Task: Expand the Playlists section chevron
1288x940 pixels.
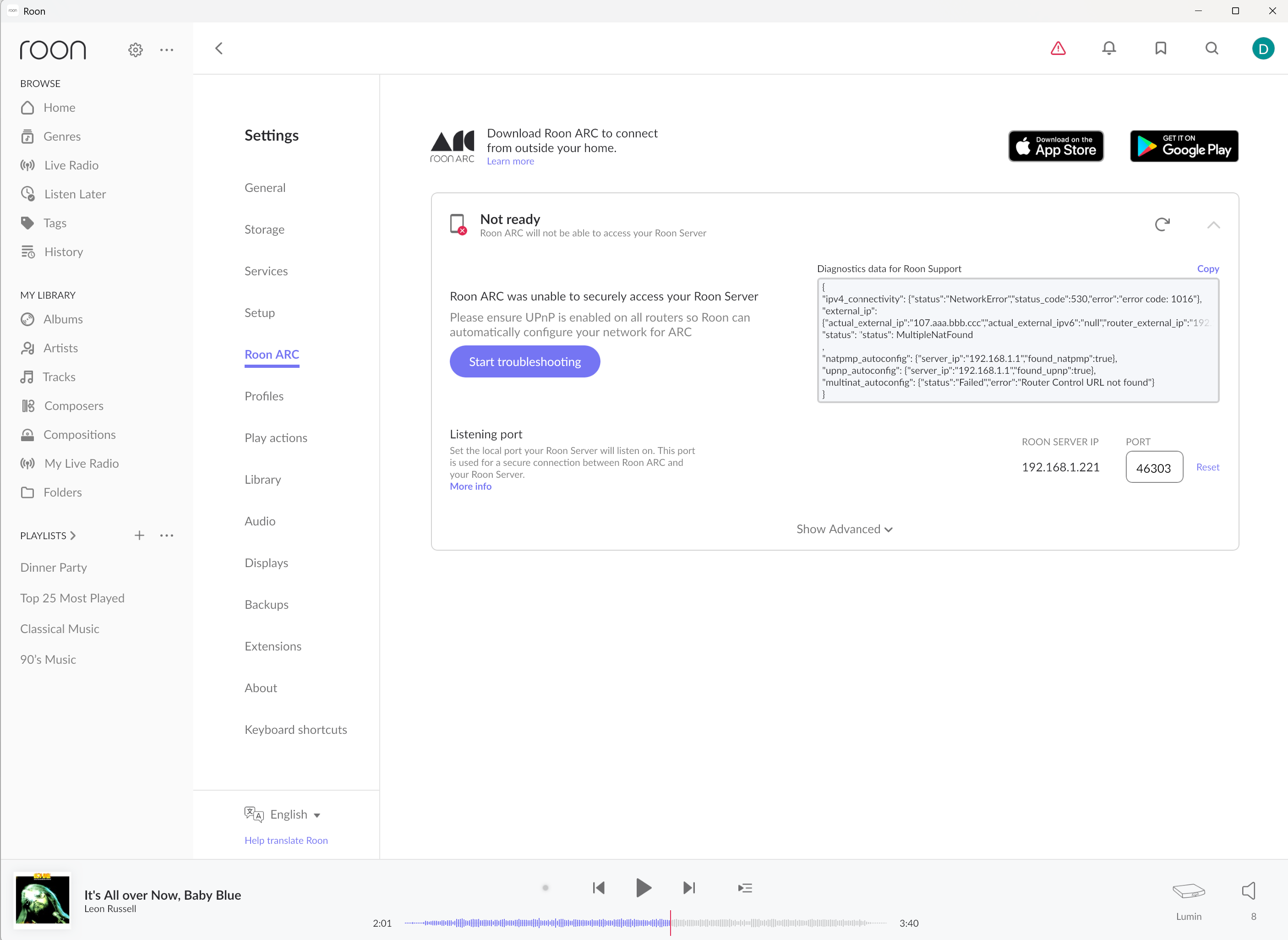Action: (x=73, y=536)
